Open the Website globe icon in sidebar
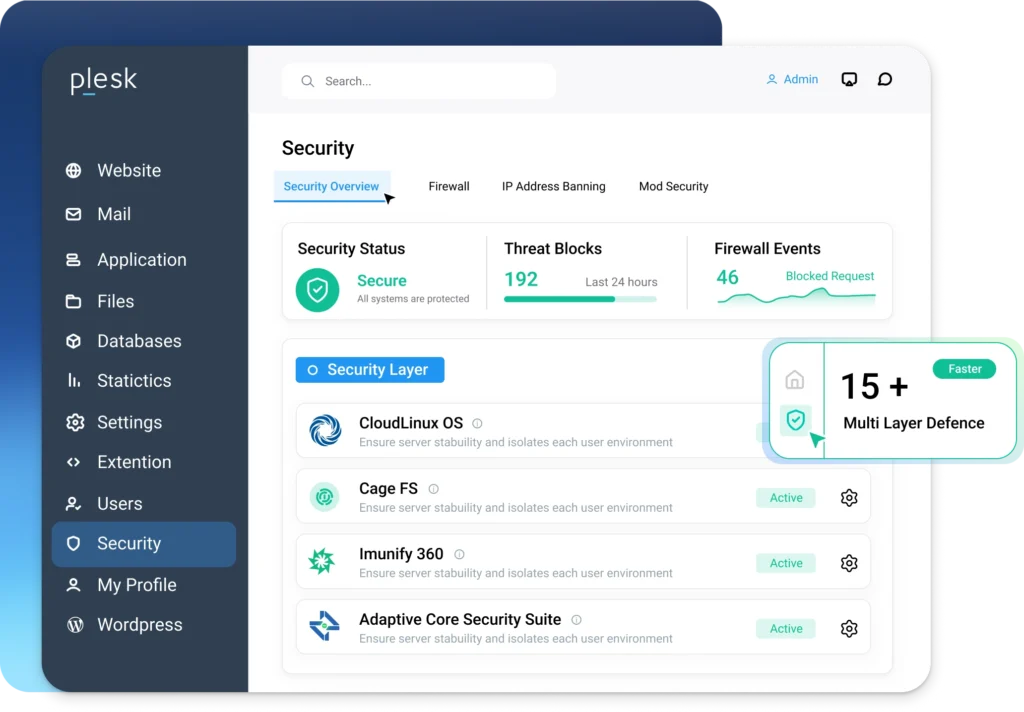Image resolution: width=1024 pixels, height=712 pixels. point(74,170)
